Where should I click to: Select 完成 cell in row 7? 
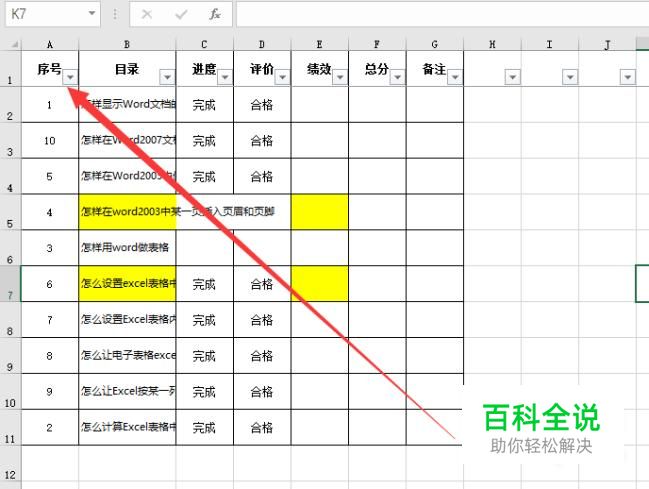click(x=204, y=284)
